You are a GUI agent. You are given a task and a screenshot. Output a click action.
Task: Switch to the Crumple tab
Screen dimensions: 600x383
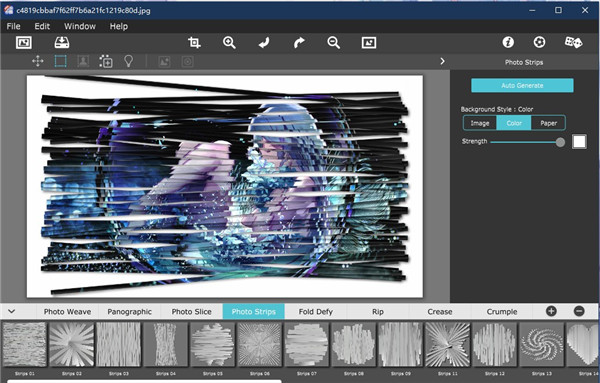pyautogui.click(x=502, y=311)
